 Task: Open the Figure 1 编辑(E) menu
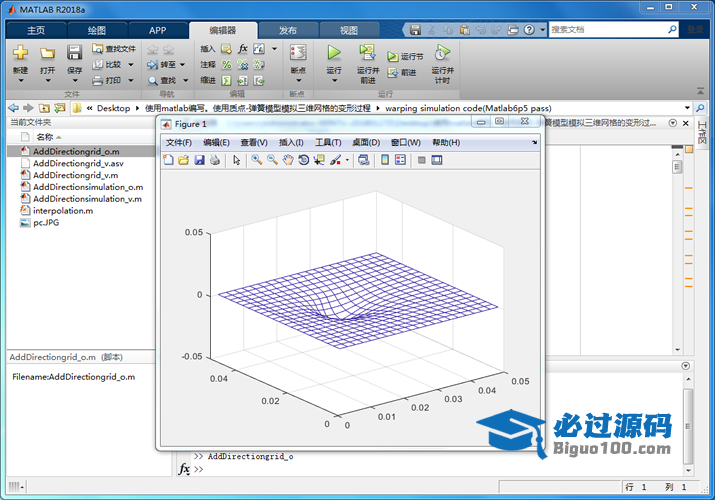[x=216, y=143]
